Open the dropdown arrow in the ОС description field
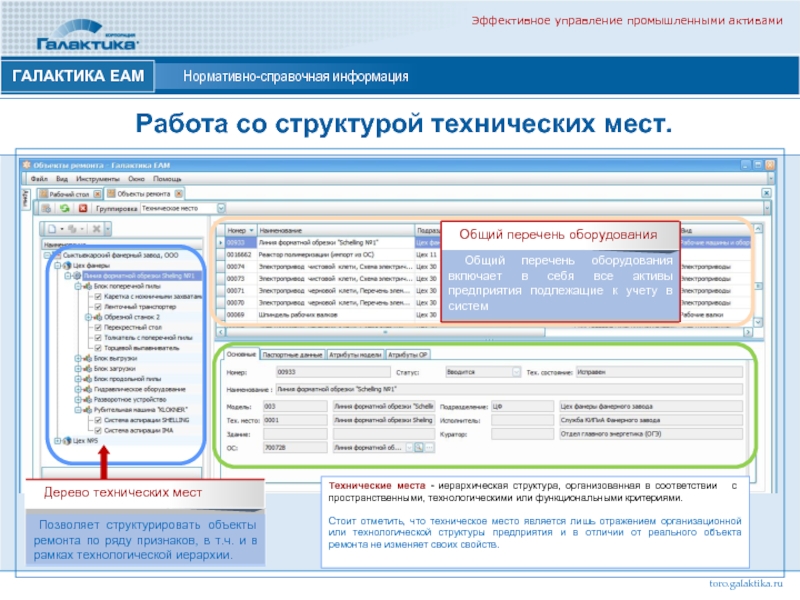The height and width of the screenshot is (600, 800). pos(409,447)
